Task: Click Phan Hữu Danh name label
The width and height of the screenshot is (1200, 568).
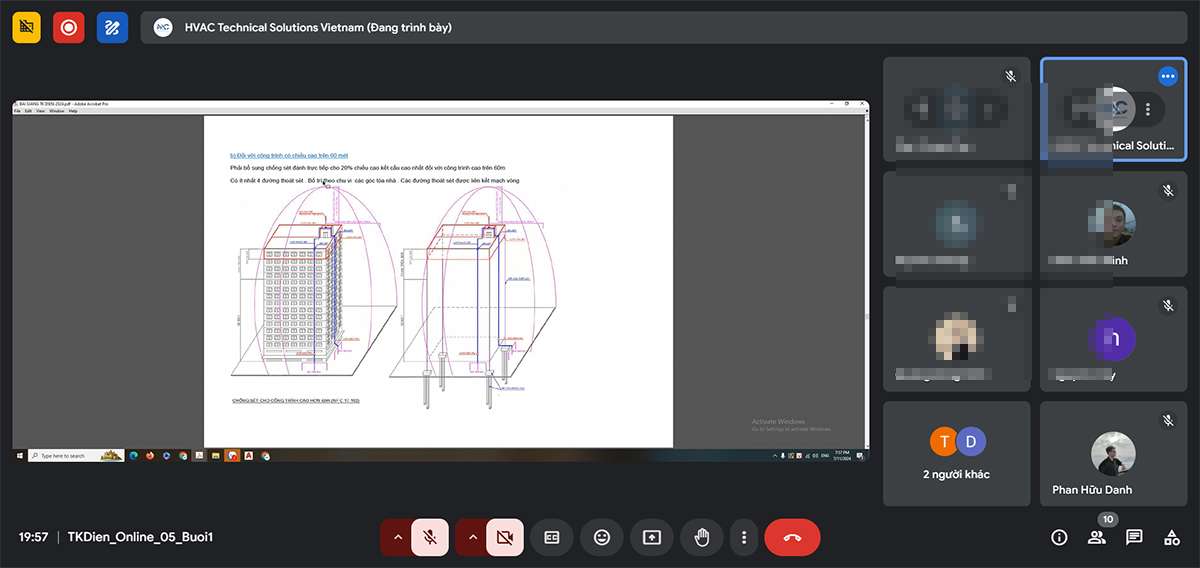Action: 1092,490
